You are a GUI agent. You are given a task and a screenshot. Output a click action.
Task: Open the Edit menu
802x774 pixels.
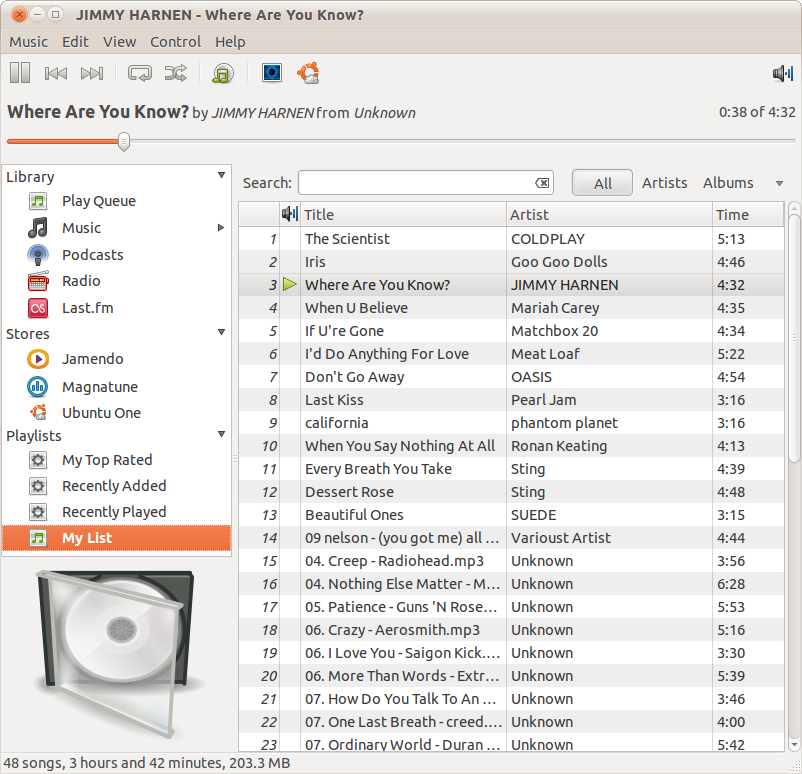click(75, 41)
